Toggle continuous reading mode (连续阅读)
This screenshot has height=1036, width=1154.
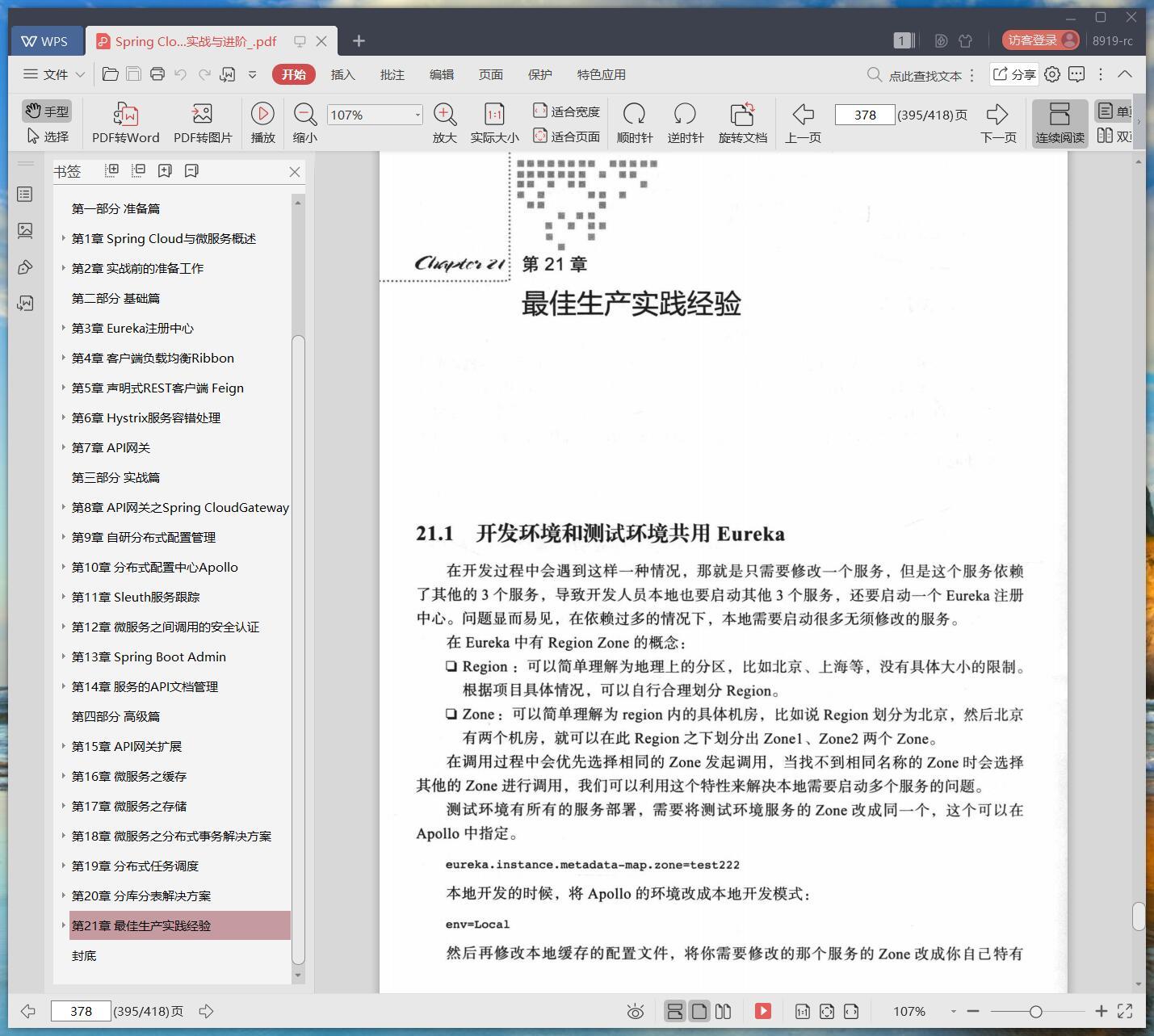(1060, 123)
